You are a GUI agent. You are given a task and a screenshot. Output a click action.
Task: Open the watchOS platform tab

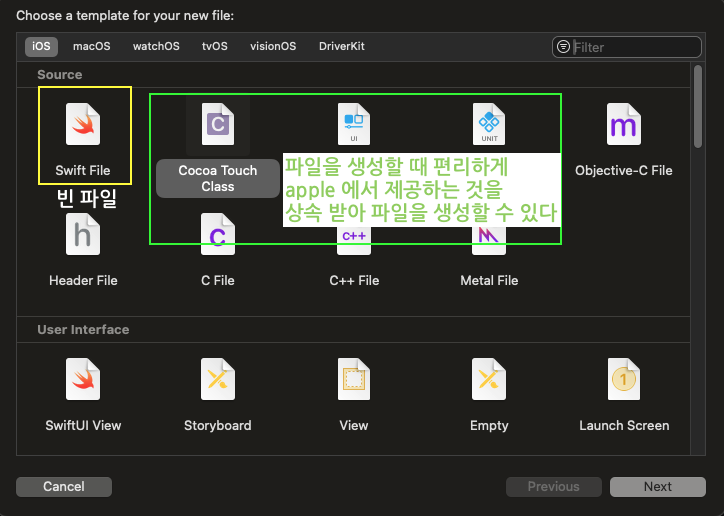[156, 47]
